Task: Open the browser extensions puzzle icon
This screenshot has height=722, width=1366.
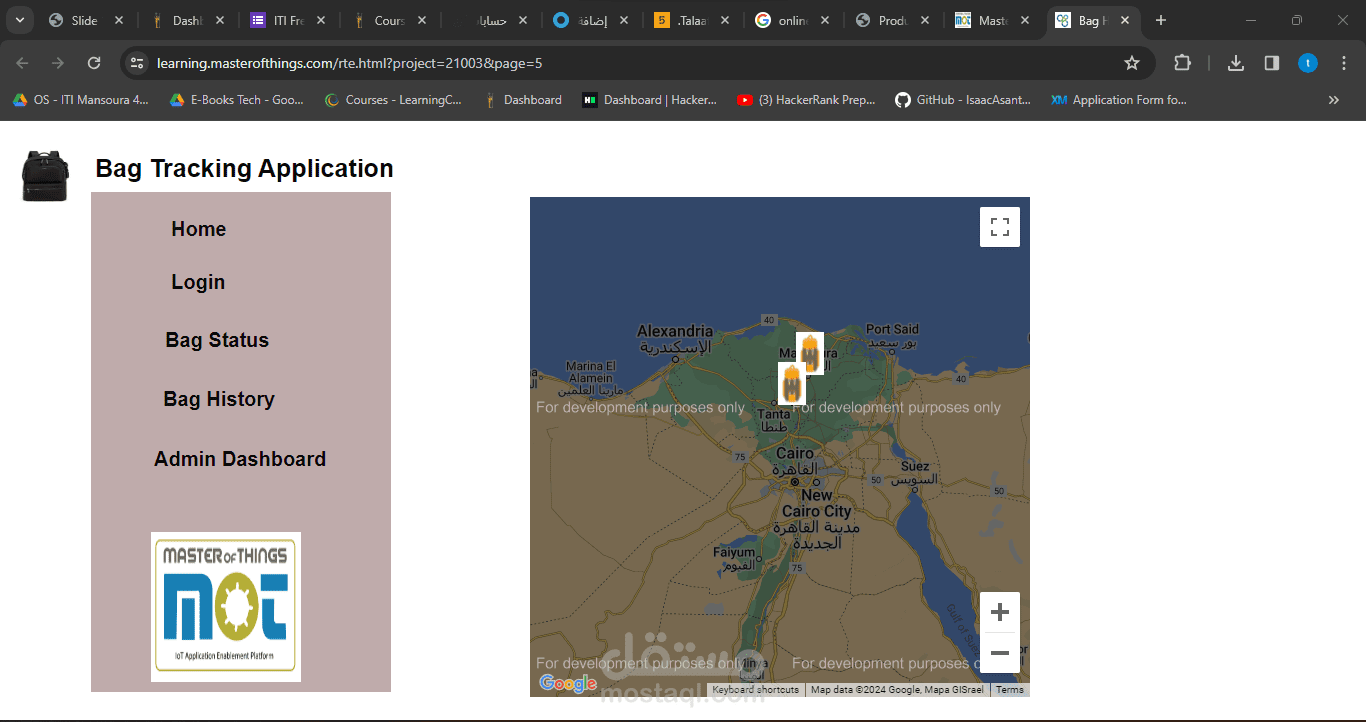Action: pyautogui.click(x=1182, y=63)
